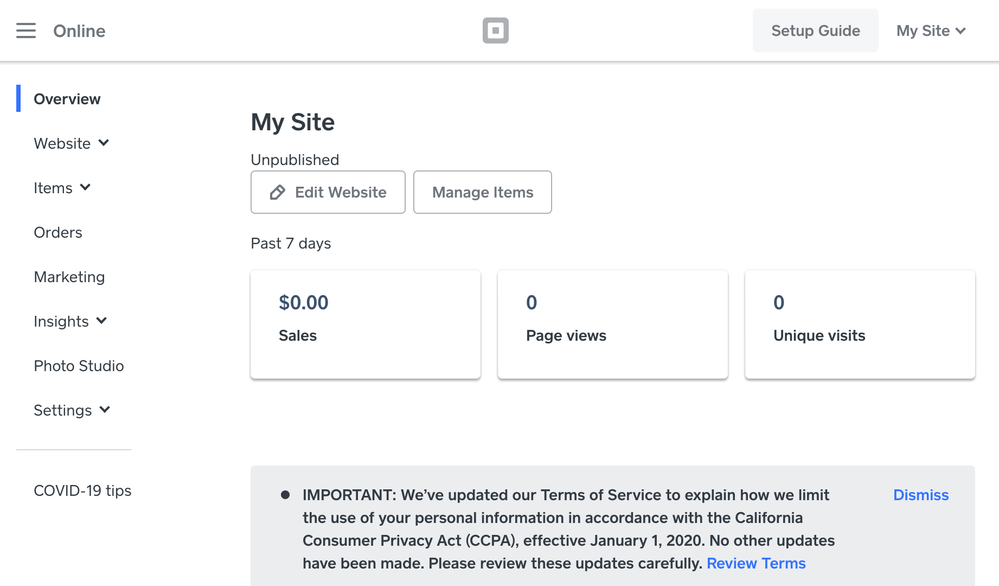Open the Review Terms link
This screenshot has width=999, height=586.
coord(755,563)
